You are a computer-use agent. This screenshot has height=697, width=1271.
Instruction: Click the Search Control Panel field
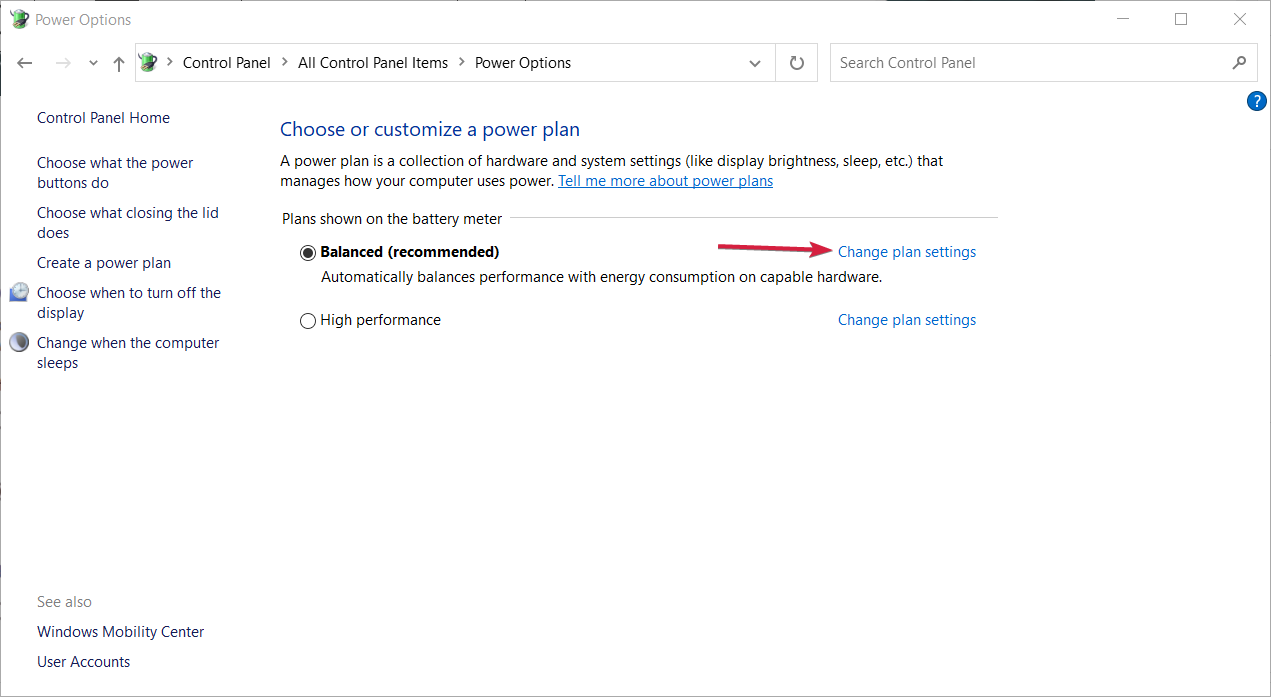(1042, 63)
